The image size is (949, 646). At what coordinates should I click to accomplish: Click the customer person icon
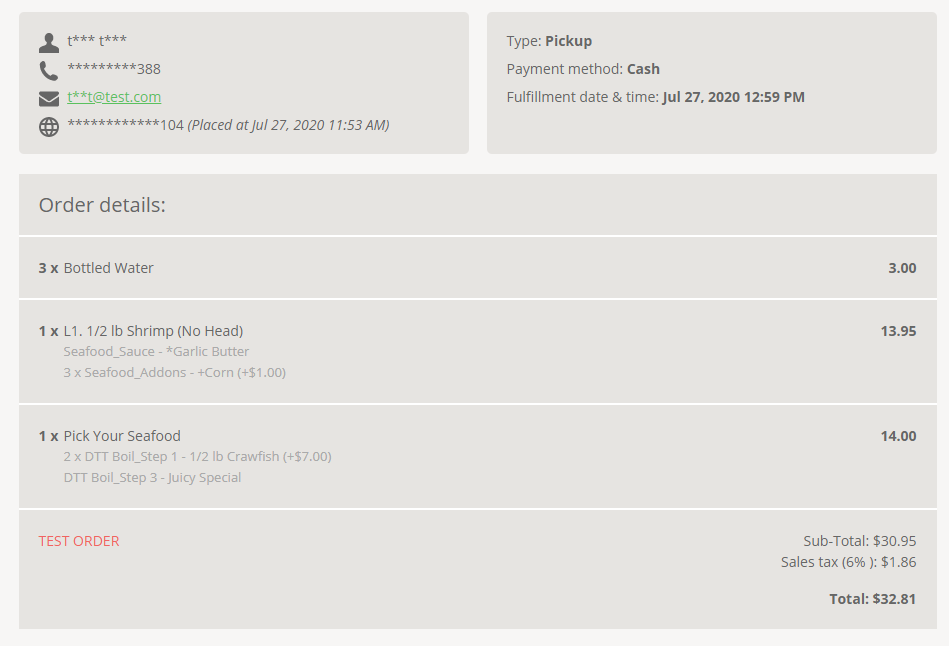pyautogui.click(x=49, y=42)
